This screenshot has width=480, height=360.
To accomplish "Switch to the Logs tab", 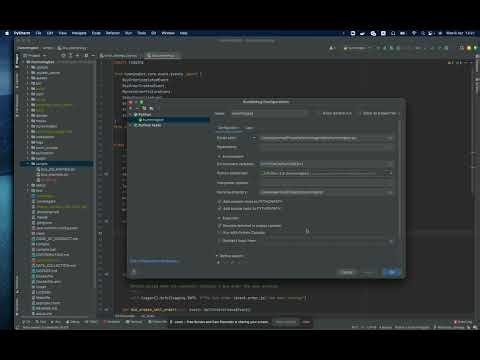I will coord(249,128).
